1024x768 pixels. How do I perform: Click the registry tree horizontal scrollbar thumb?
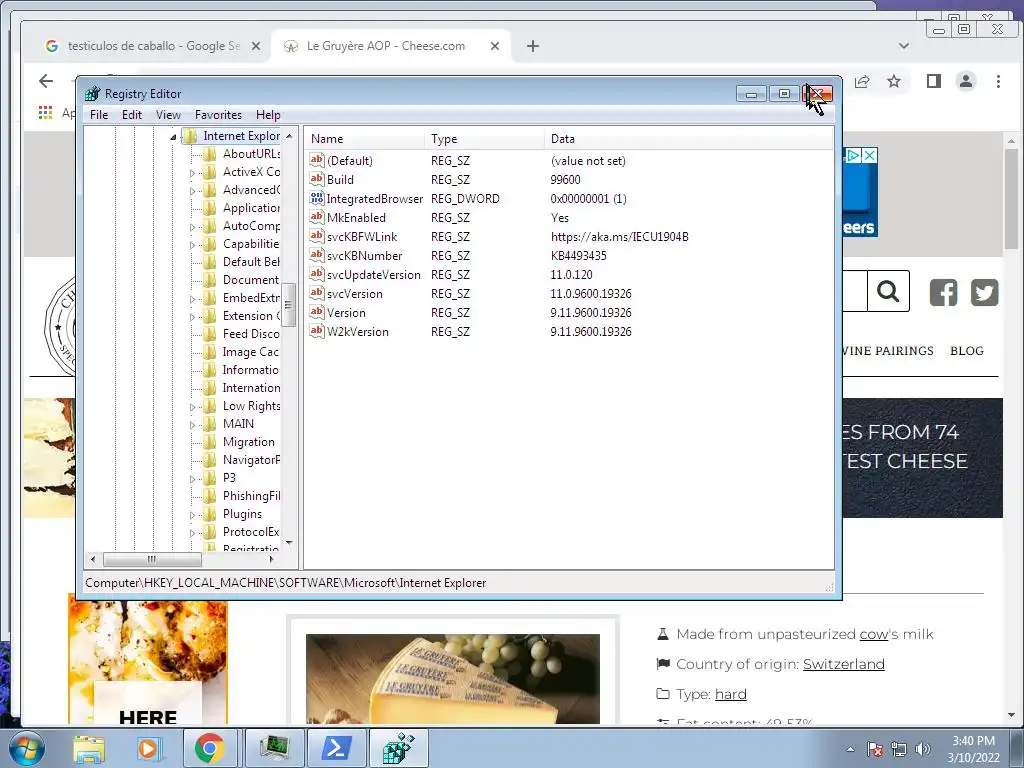click(152, 560)
